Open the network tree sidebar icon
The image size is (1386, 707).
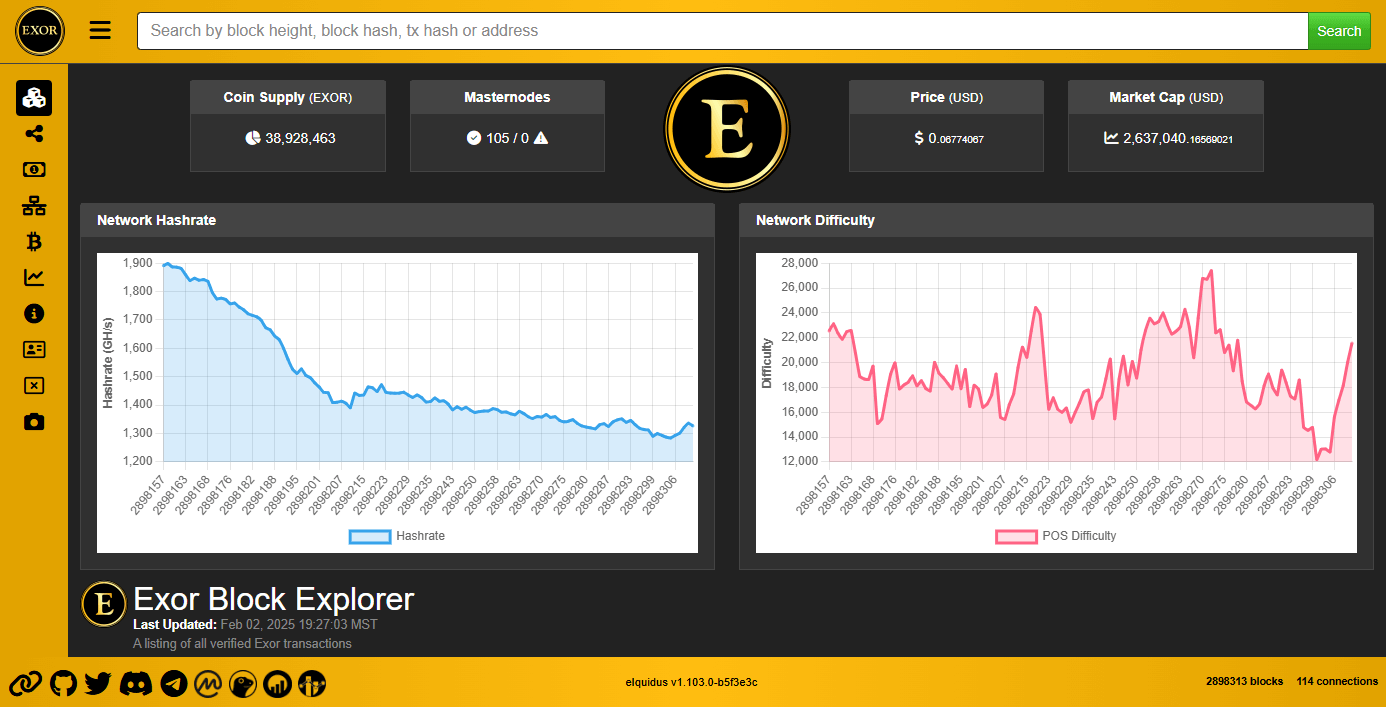tap(34, 206)
